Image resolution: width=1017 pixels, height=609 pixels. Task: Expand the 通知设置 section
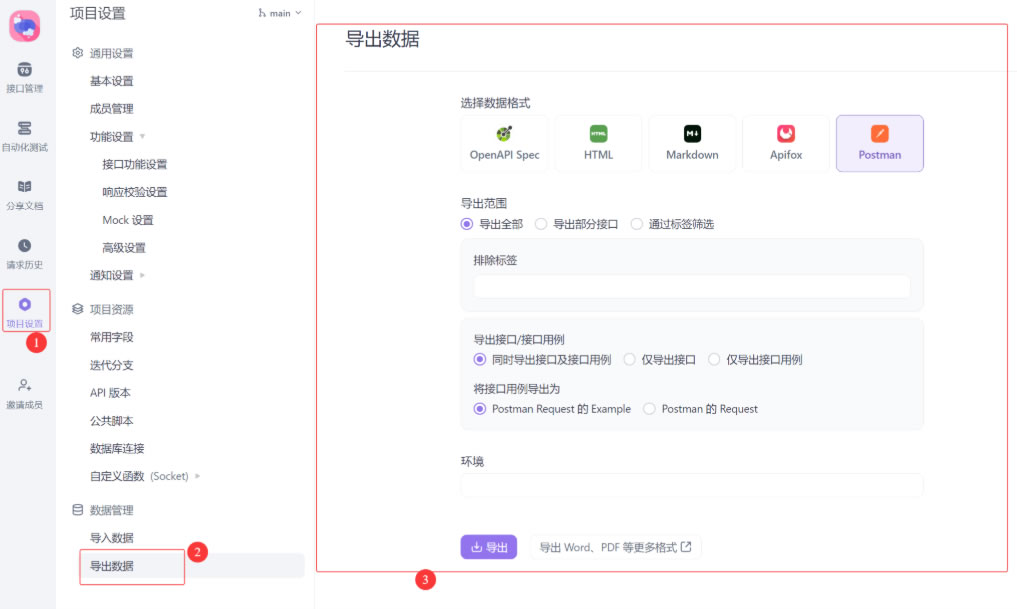[x=141, y=276]
